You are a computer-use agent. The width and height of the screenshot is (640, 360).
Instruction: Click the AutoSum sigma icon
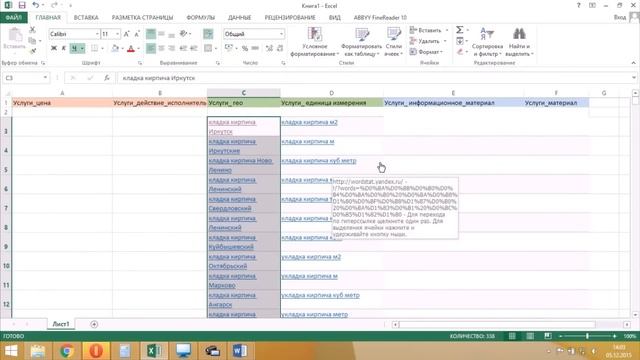point(460,30)
